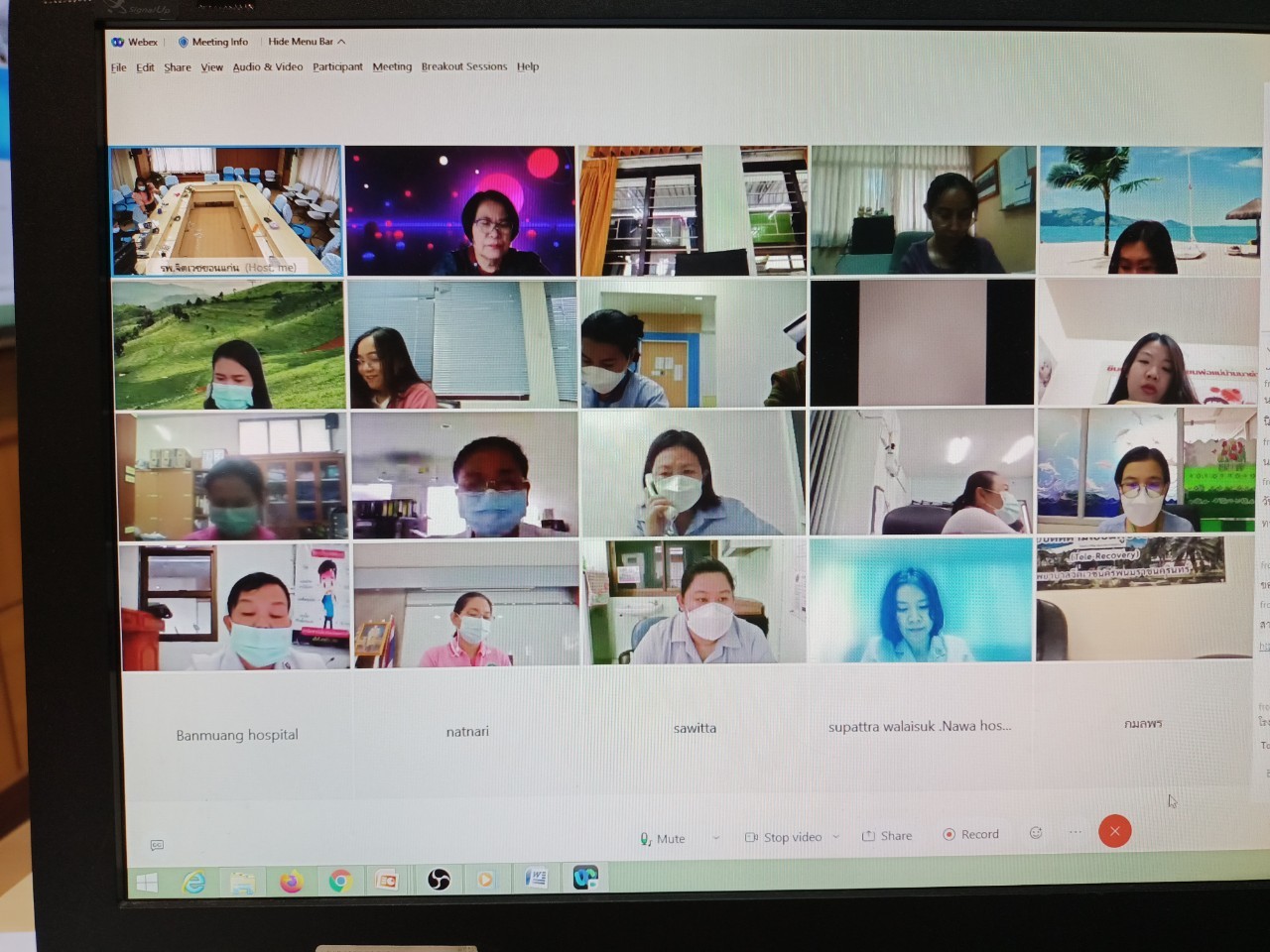Viewport: 1270px width, 952px height.
Task: Expand the Mute audio options arrow
Action: (x=715, y=838)
